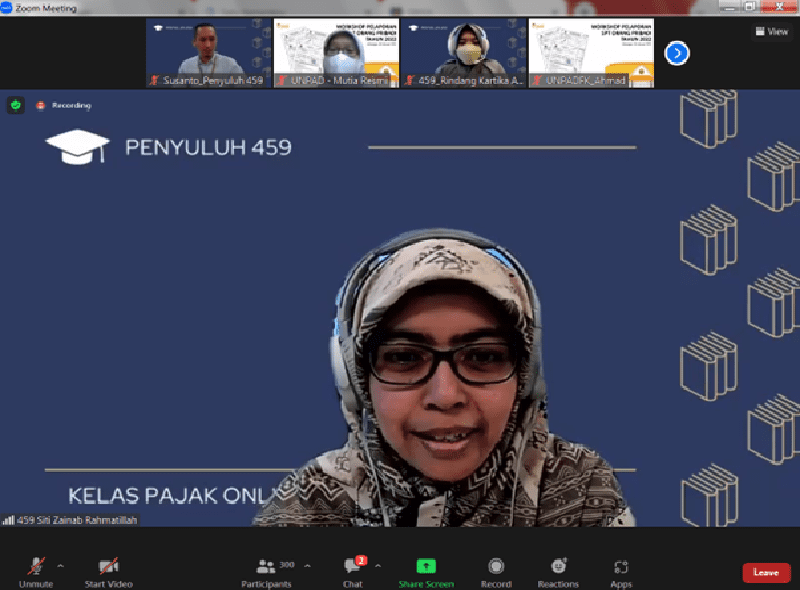Show next participants with blue arrow
Screen dimensions: 800x590
tap(677, 53)
